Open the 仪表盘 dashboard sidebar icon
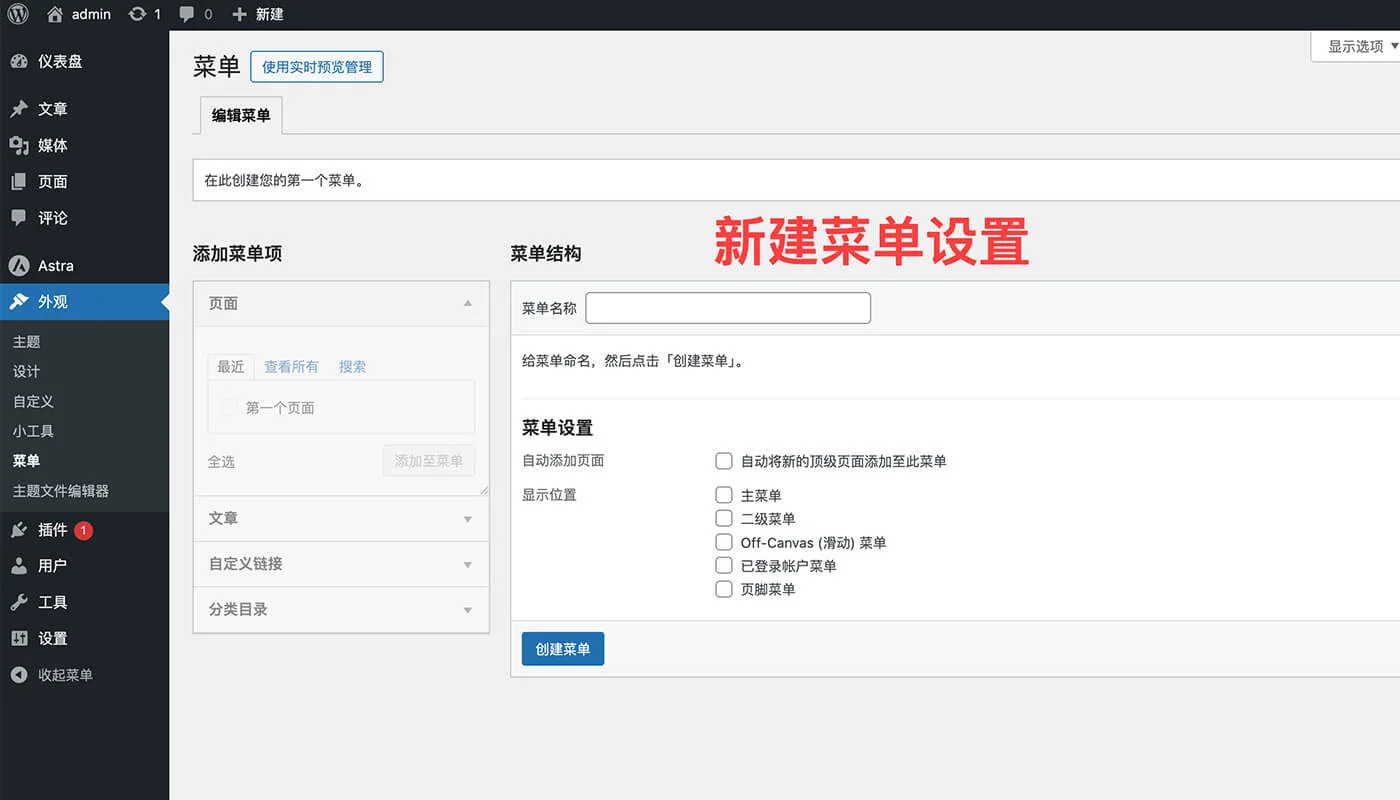 [19, 62]
